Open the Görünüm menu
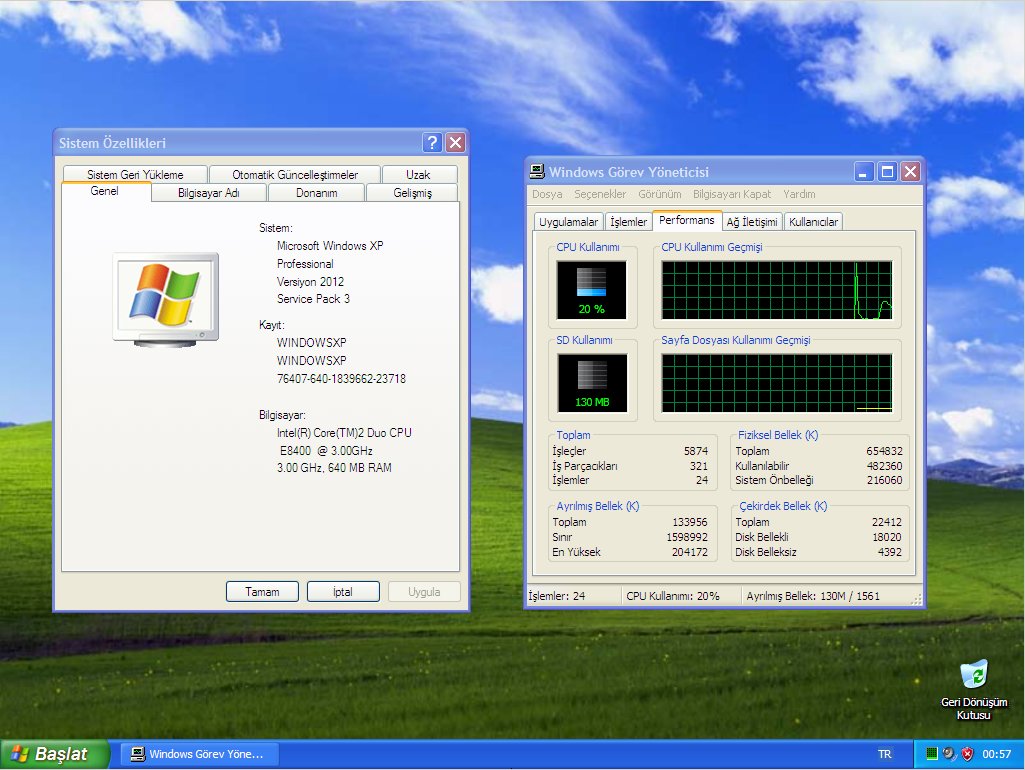This screenshot has height=770, width=1025. (660, 194)
